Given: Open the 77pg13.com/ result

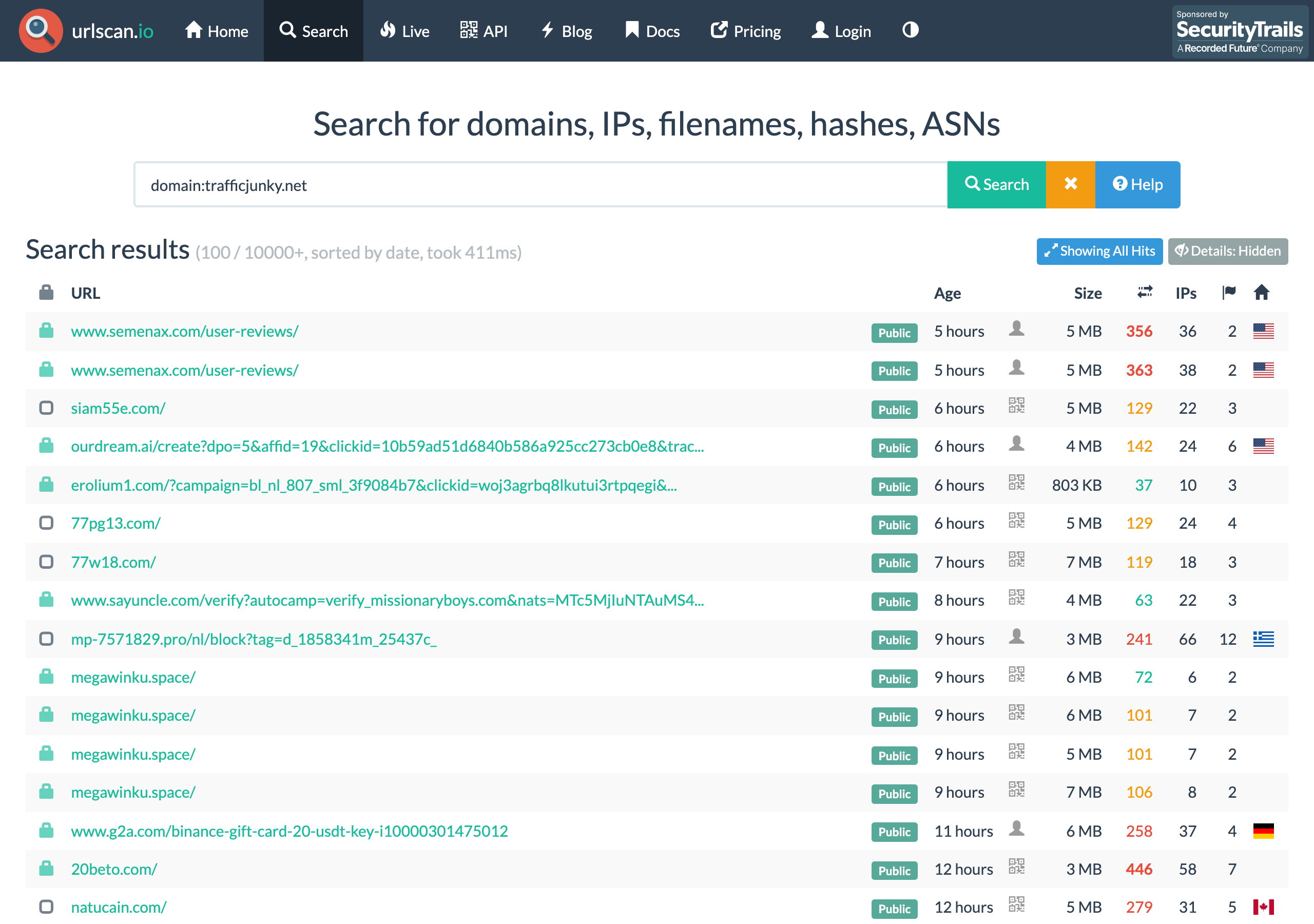Looking at the screenshot, I should (x=115, y=523).
